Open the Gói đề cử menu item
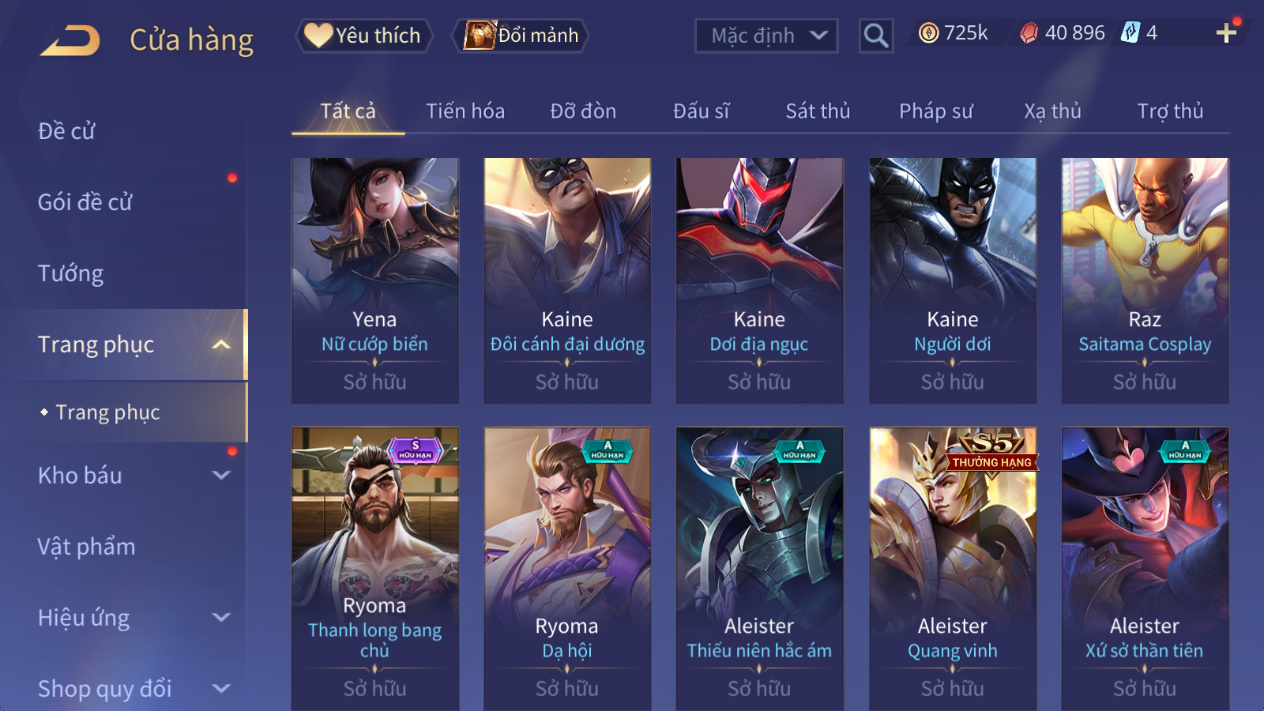1264x711 pixels. point(85,202)
